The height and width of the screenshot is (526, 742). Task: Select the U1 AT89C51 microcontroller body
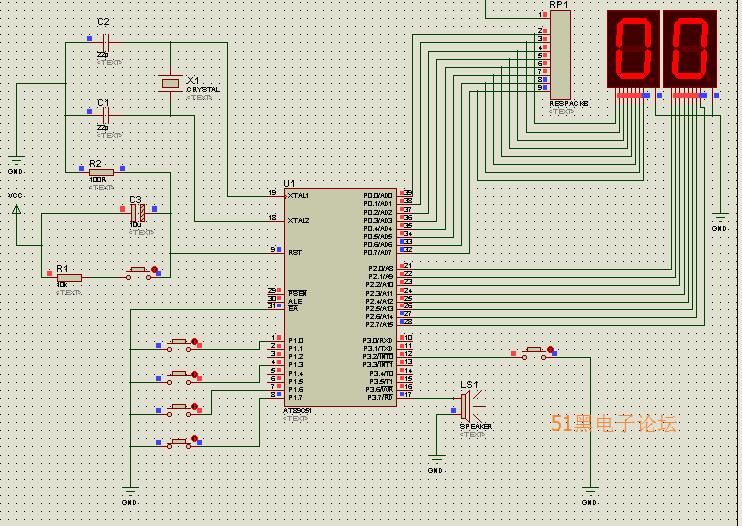click(340, 297)
